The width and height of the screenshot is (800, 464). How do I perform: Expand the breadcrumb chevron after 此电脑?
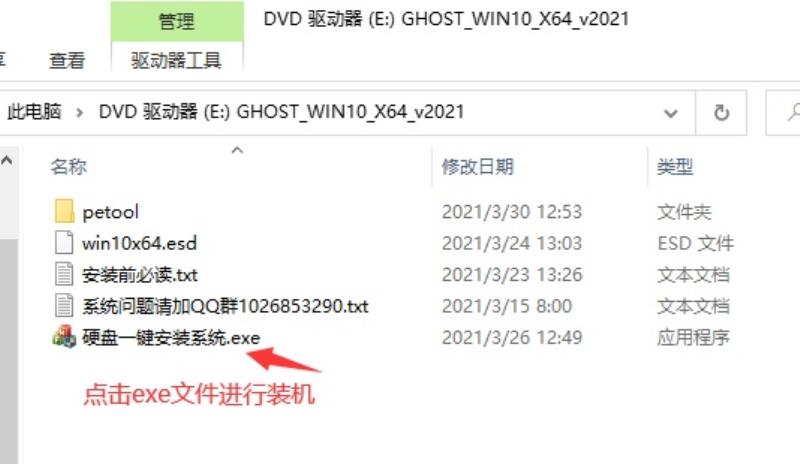80,112
